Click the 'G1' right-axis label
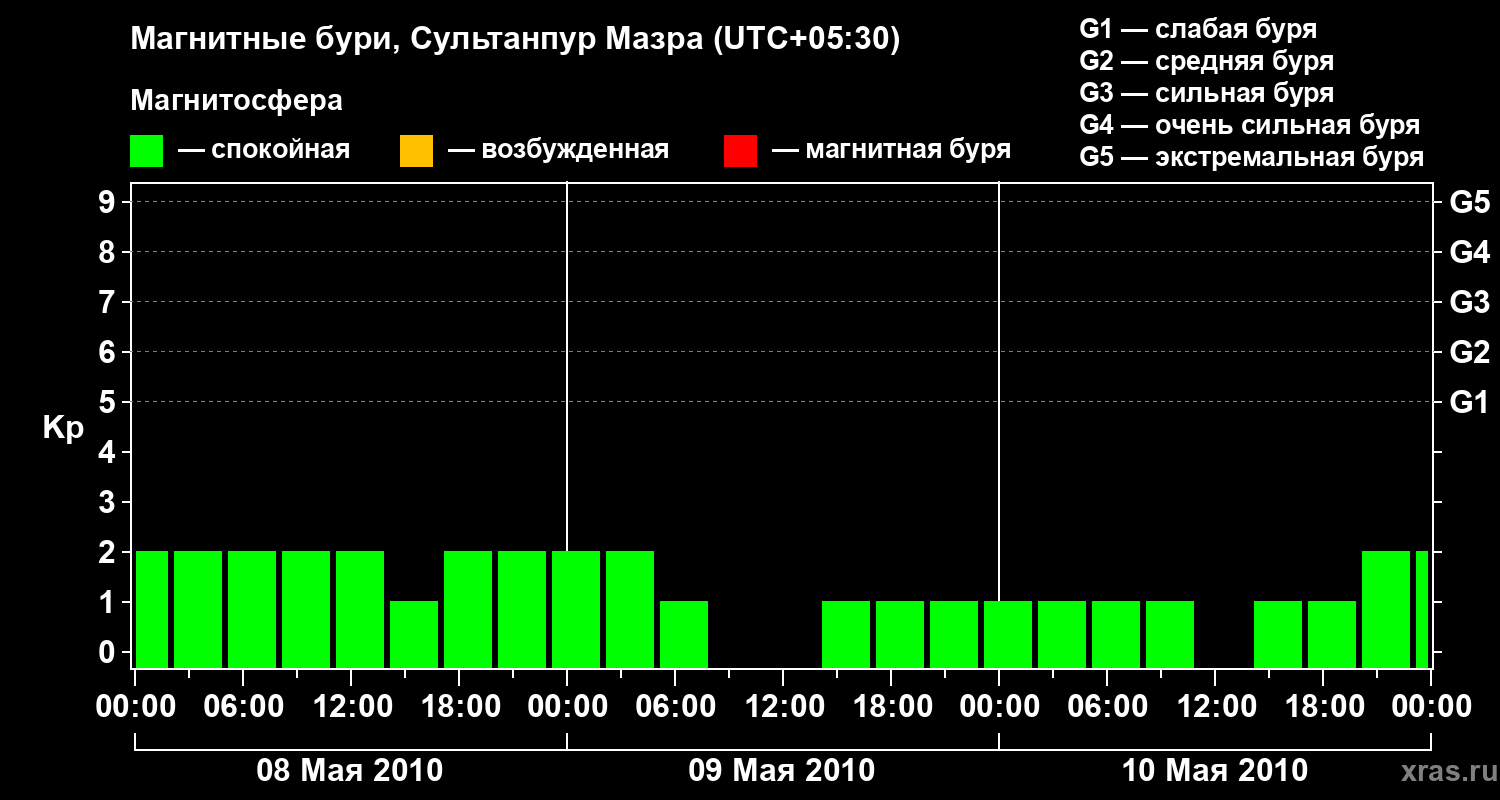Screen dimensions: 1500x800 pos(1469,402)
